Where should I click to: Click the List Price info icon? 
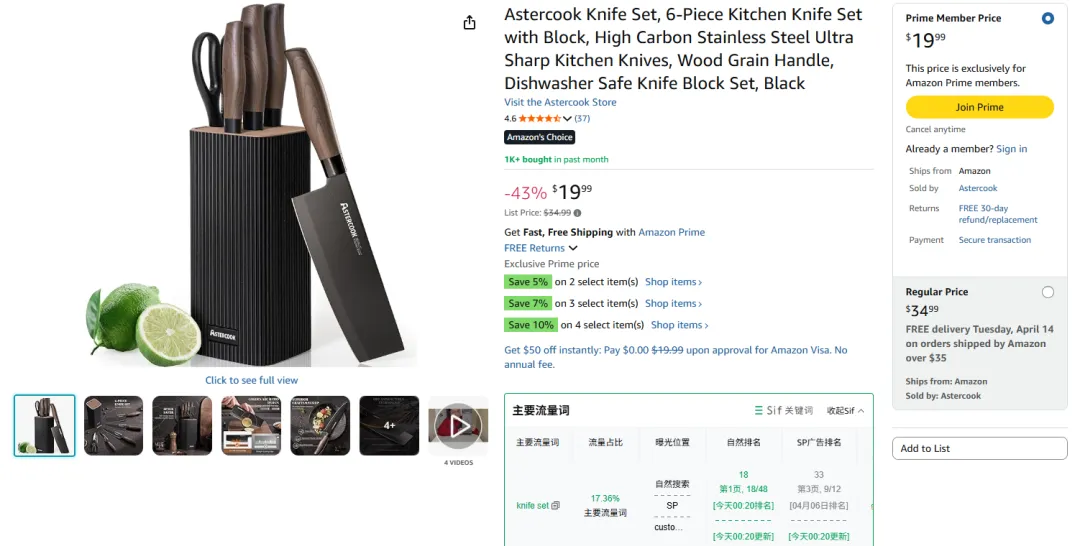point(577,213)
